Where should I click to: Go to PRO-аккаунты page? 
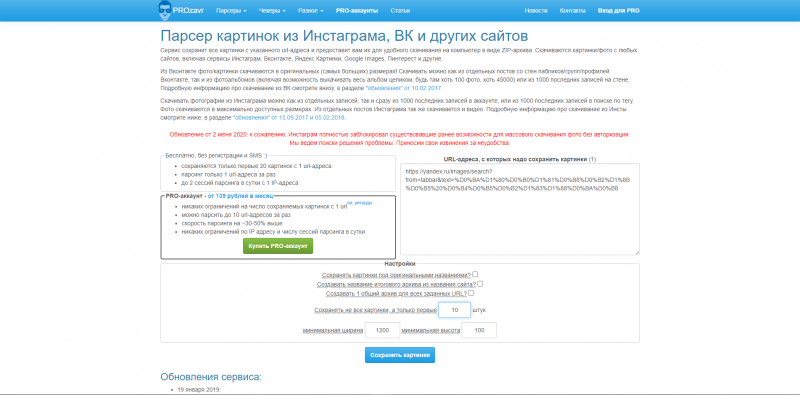(x=357, y=11)
